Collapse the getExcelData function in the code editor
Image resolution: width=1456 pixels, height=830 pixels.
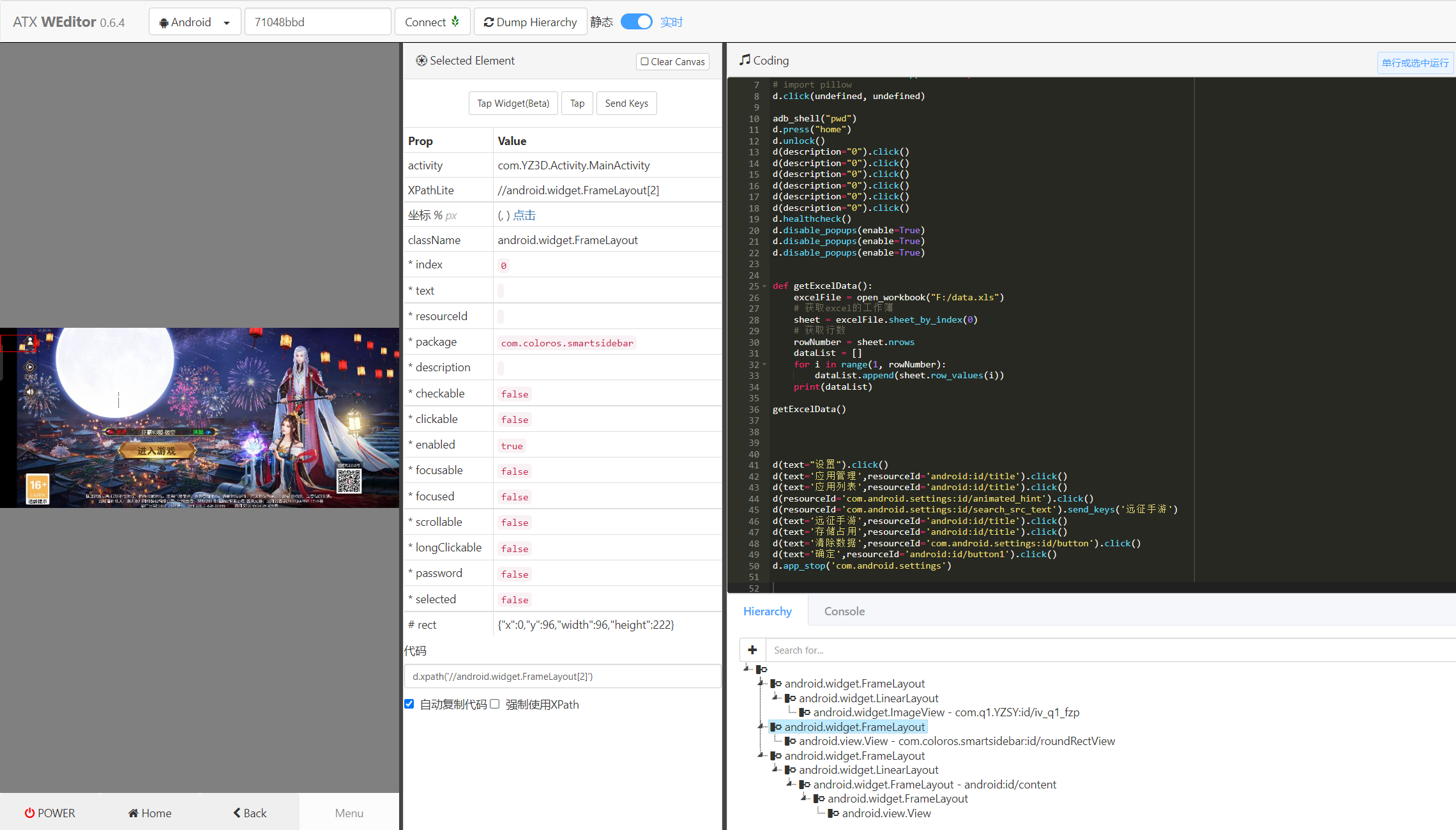click(764, 286)
